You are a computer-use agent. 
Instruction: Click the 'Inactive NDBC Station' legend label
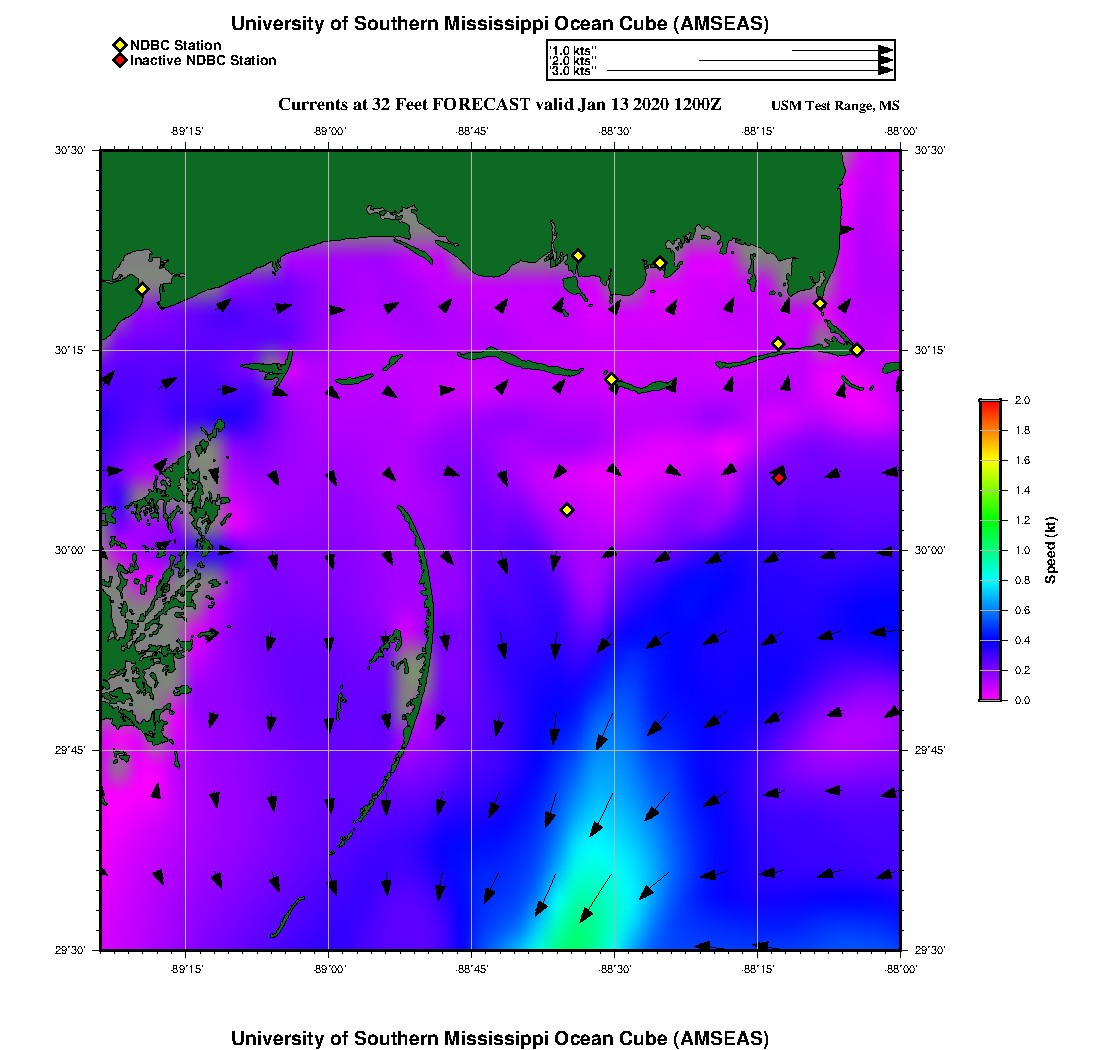(x=203, y=61)
